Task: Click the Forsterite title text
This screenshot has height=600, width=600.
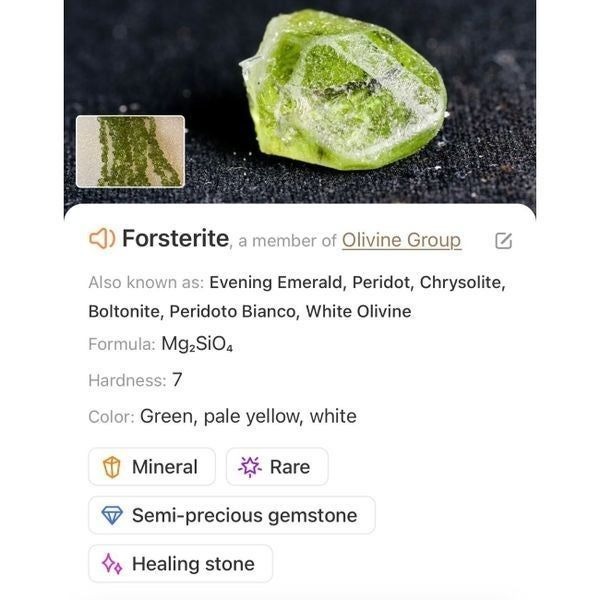Action: 176,238
